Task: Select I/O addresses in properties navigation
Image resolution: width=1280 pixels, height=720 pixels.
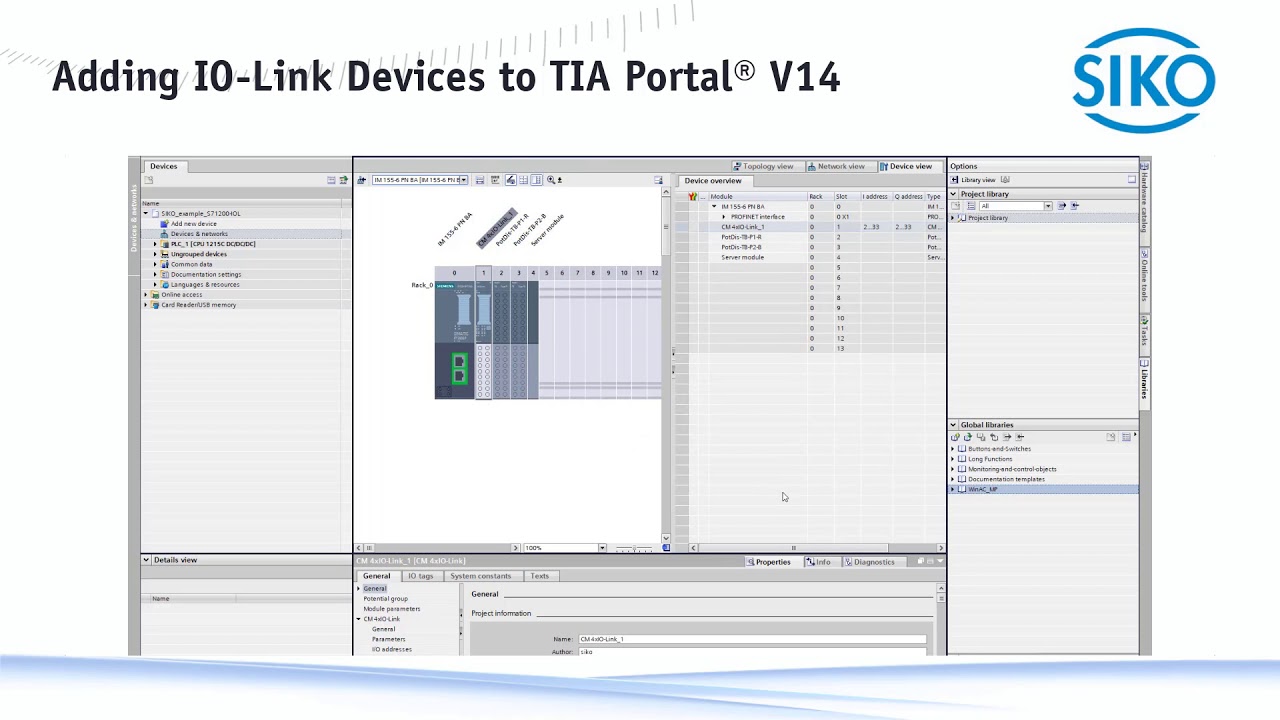Action: [391, 649]
